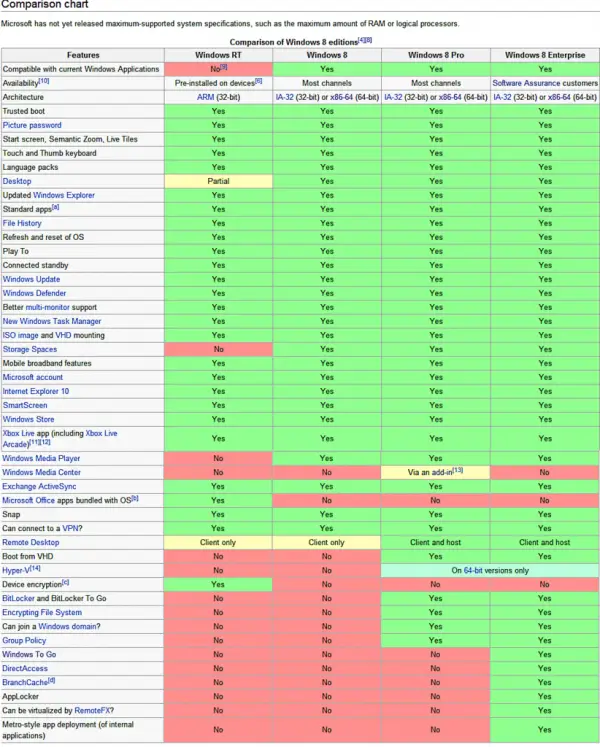Open the Encrypting File System link
The image size is (600, 747).
coord(42,613)
